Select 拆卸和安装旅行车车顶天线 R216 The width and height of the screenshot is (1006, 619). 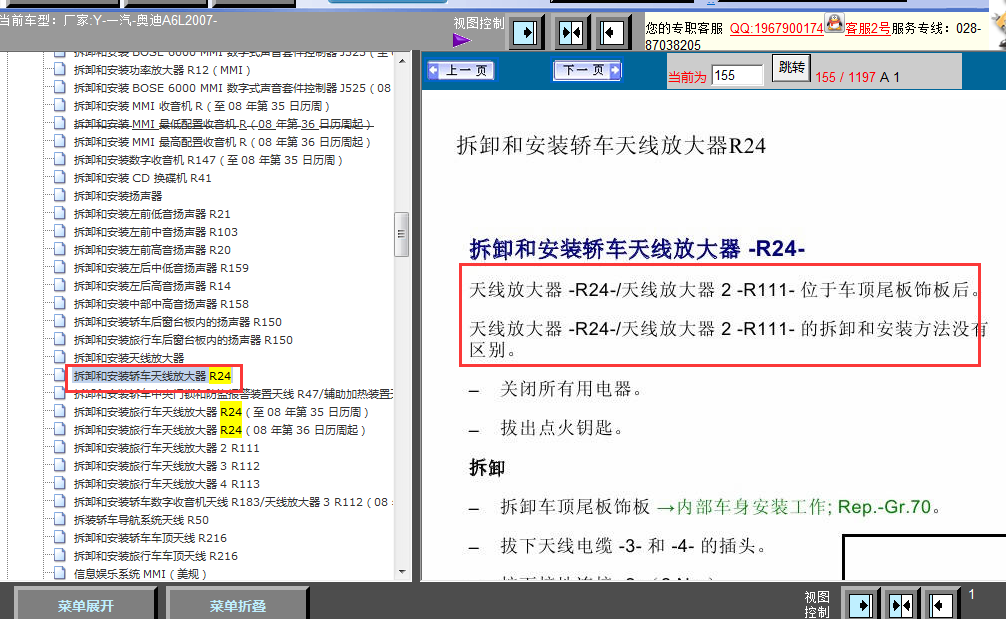156,555
